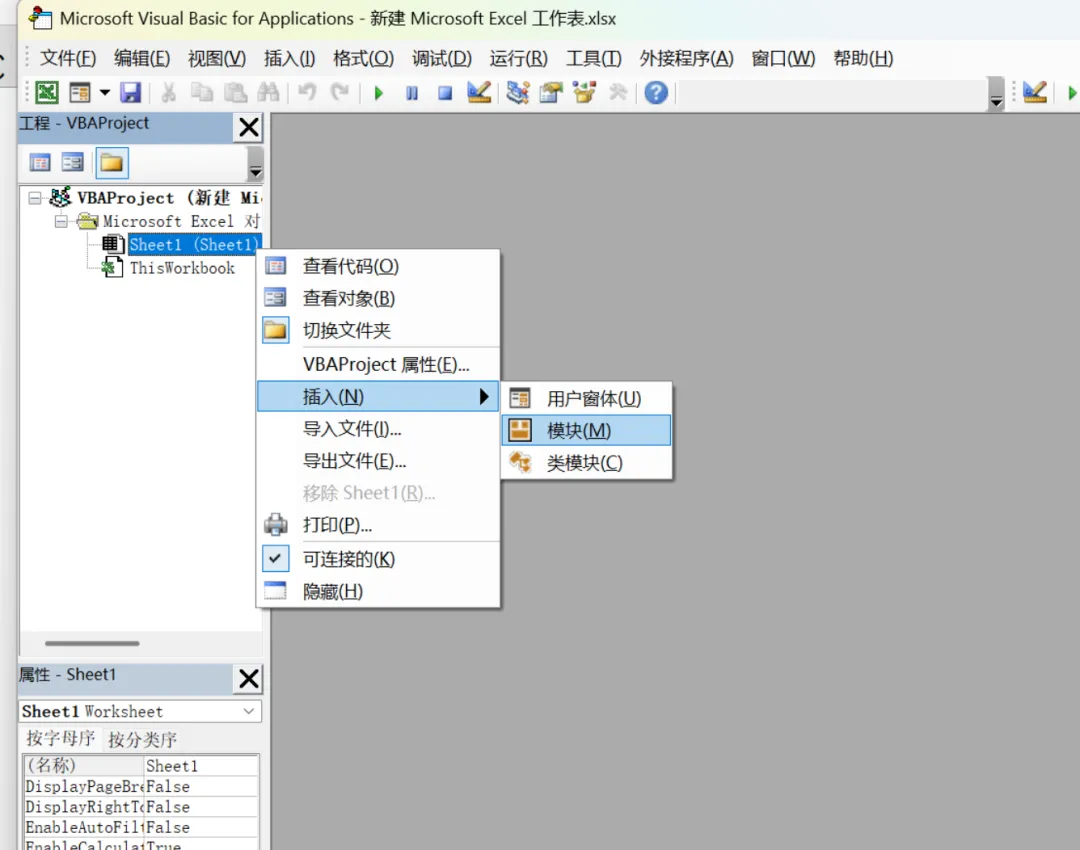Select Sheet1 (Sheet1) in project tree
The width and height of the screenshot is (1080, 850).
click(194, 245)
